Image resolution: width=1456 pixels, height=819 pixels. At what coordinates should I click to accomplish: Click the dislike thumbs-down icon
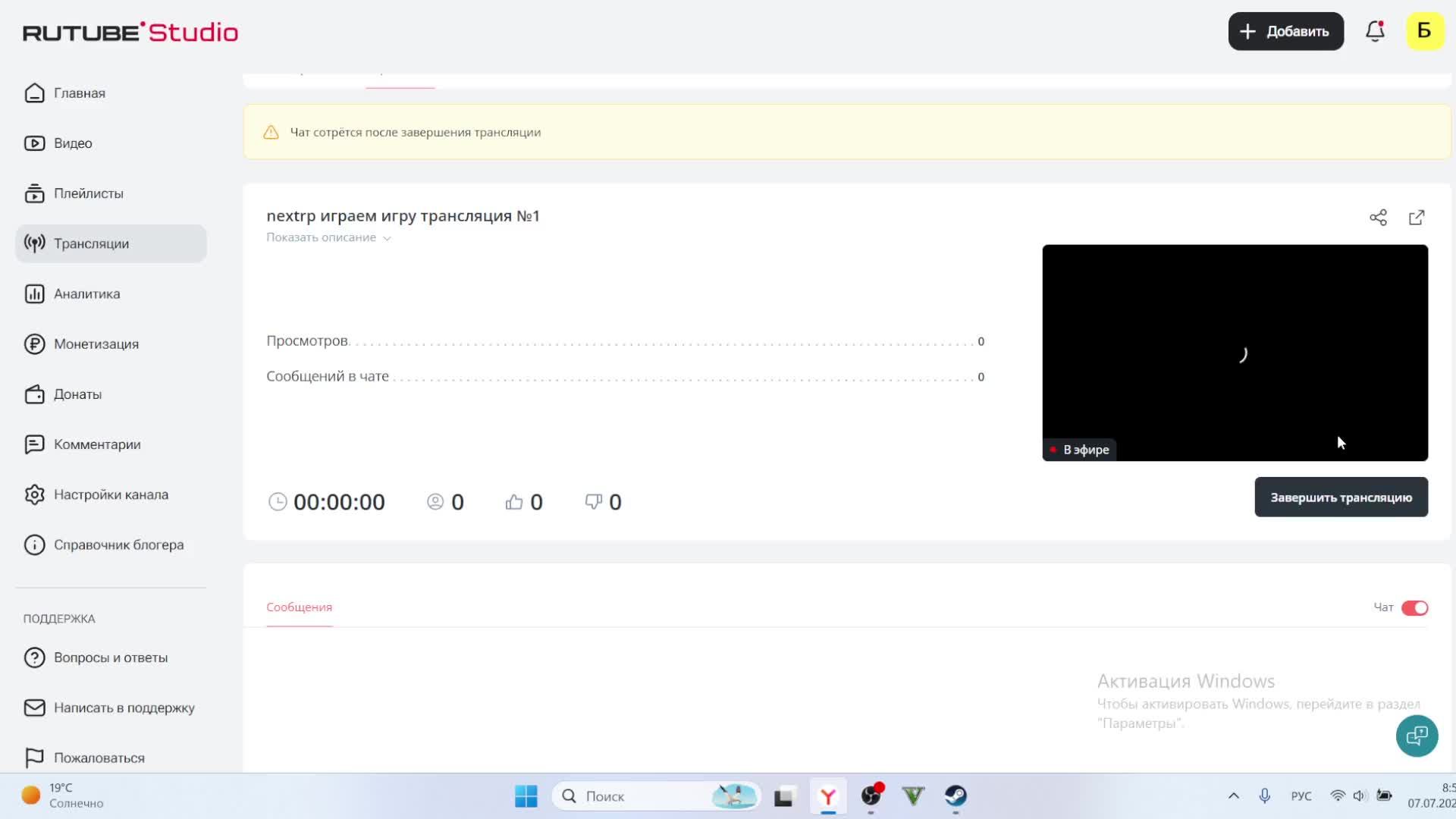coord(593,502)
